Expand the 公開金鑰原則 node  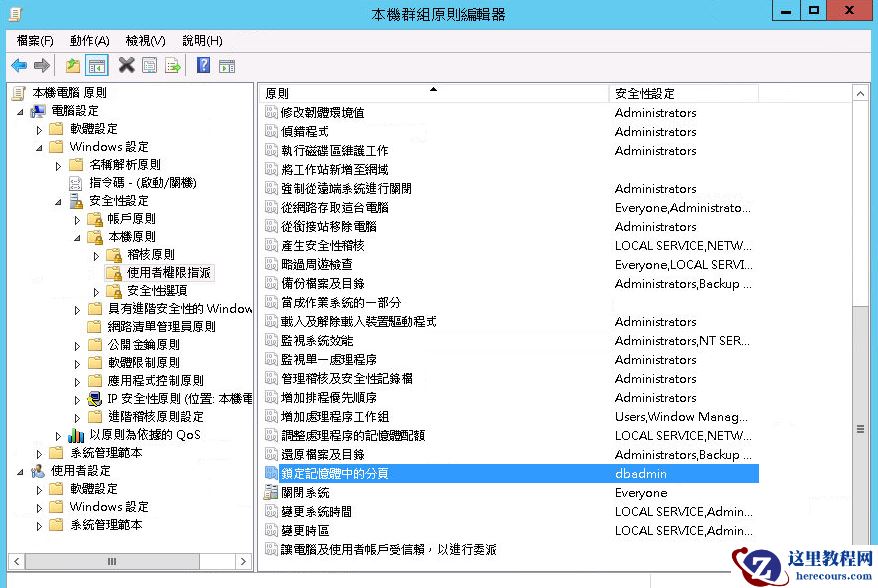click(77, 346)
